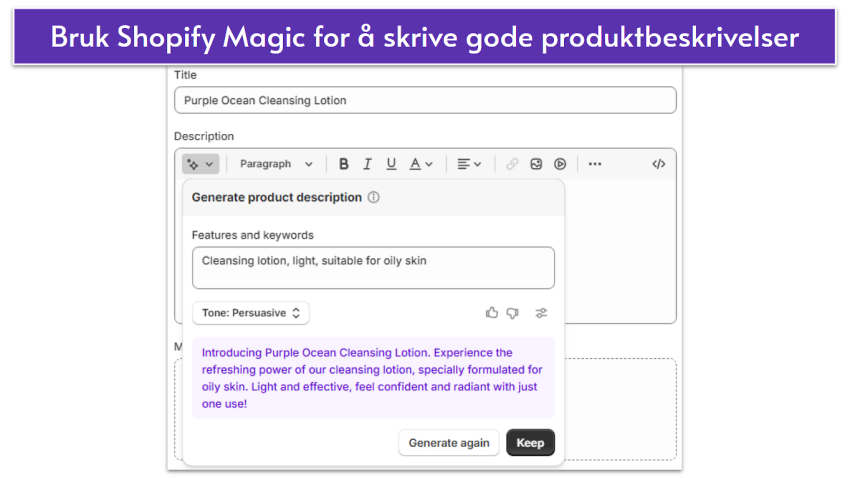Open the Paragraph style dropdown
850x478 pixels.
276,164
